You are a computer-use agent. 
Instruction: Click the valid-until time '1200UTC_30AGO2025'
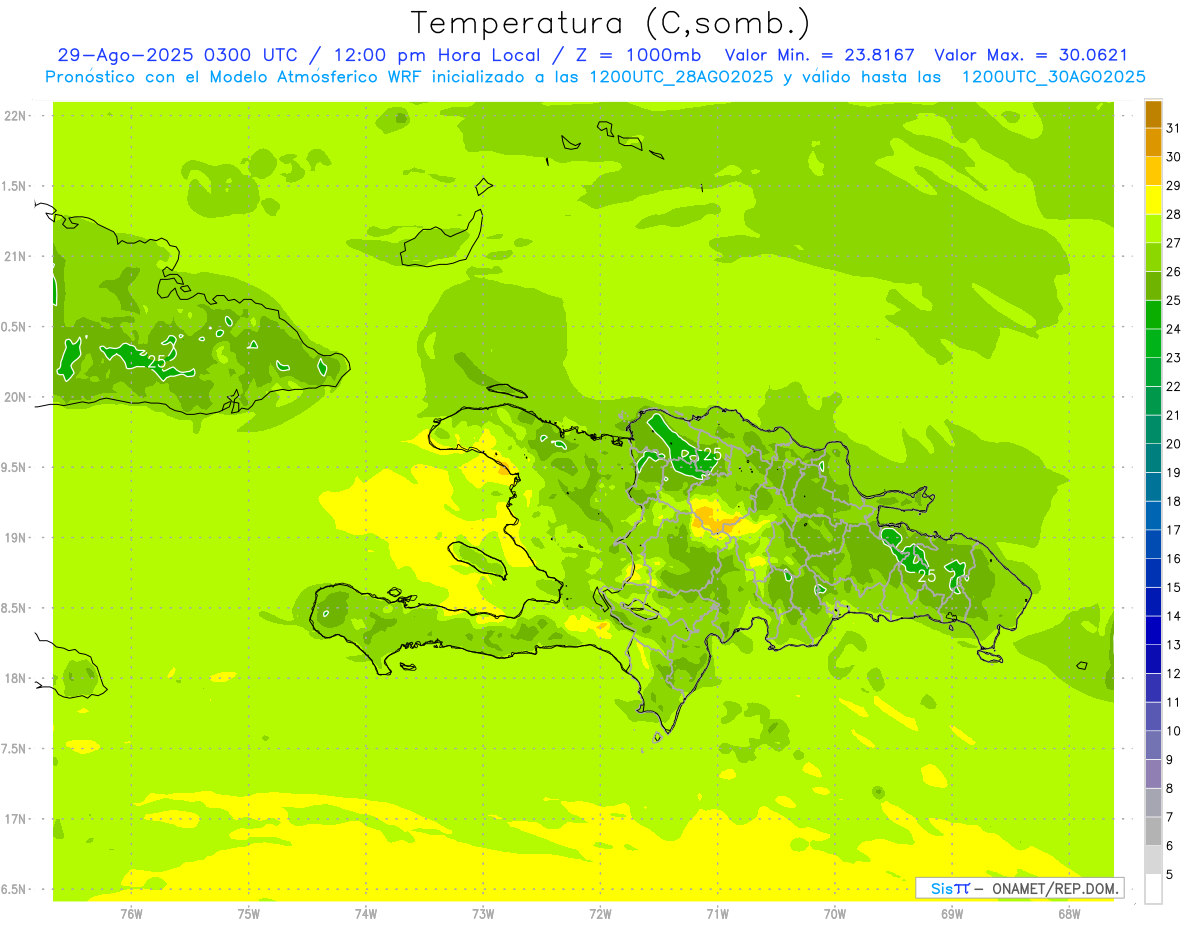1054,77
